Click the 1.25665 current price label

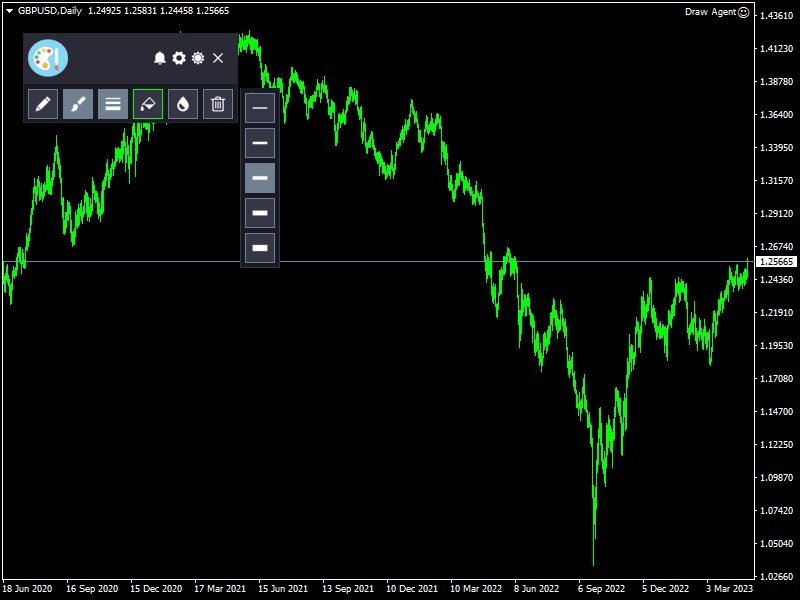click(776, 261)
